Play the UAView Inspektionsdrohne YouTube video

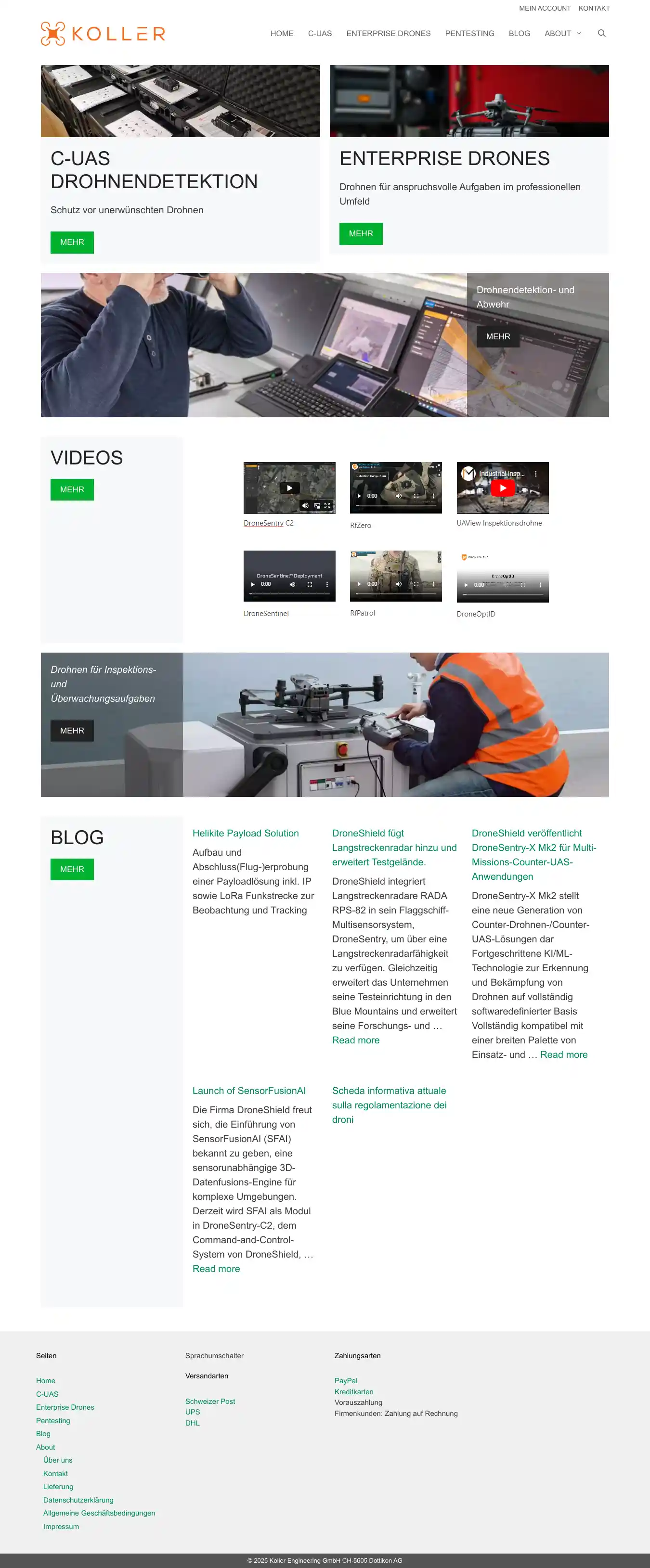pyautogui.click(x=503, y=488)
